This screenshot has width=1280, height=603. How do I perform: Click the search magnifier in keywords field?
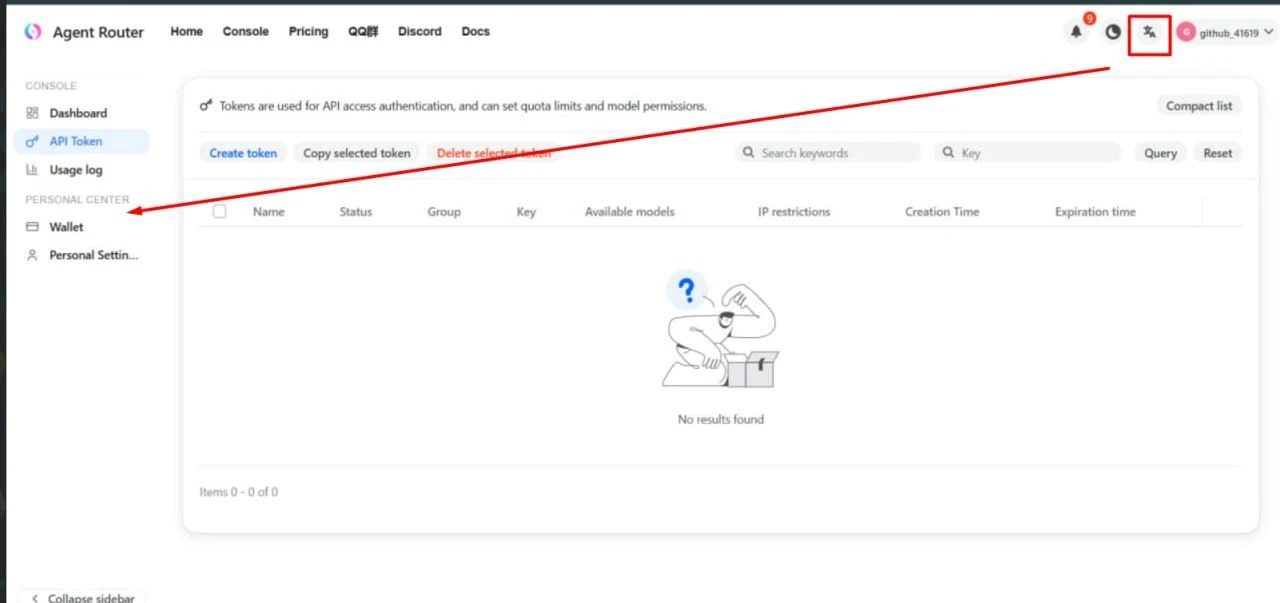coord(748,153)
